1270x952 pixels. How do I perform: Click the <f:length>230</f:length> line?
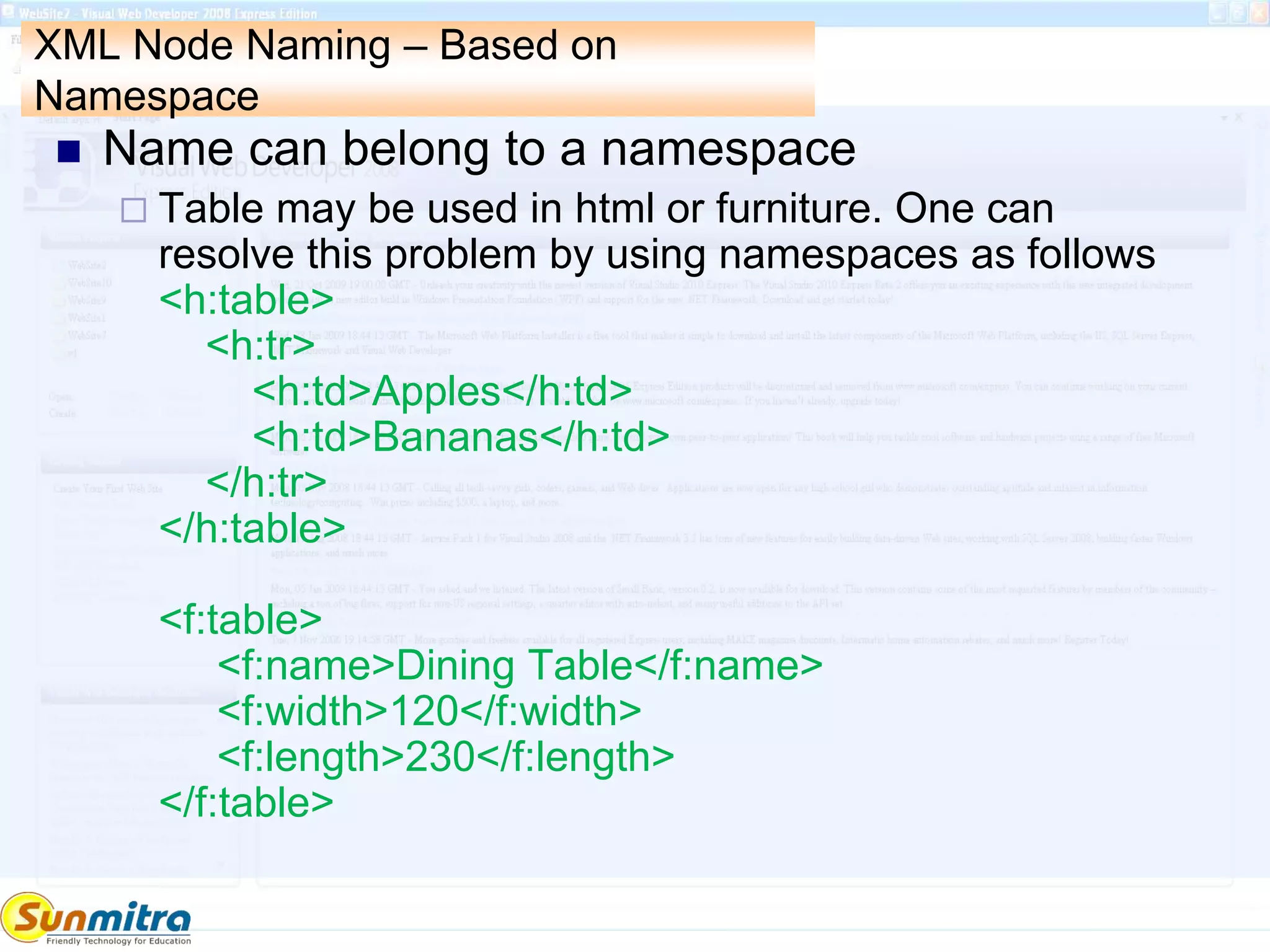pos(445,758)
